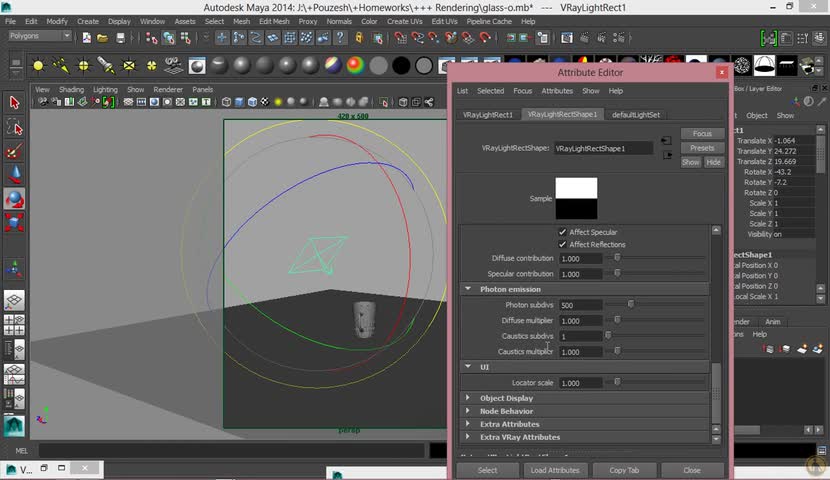Click the Copy Tab button
This screenshot has width=830, height=480.
[624, 470]
